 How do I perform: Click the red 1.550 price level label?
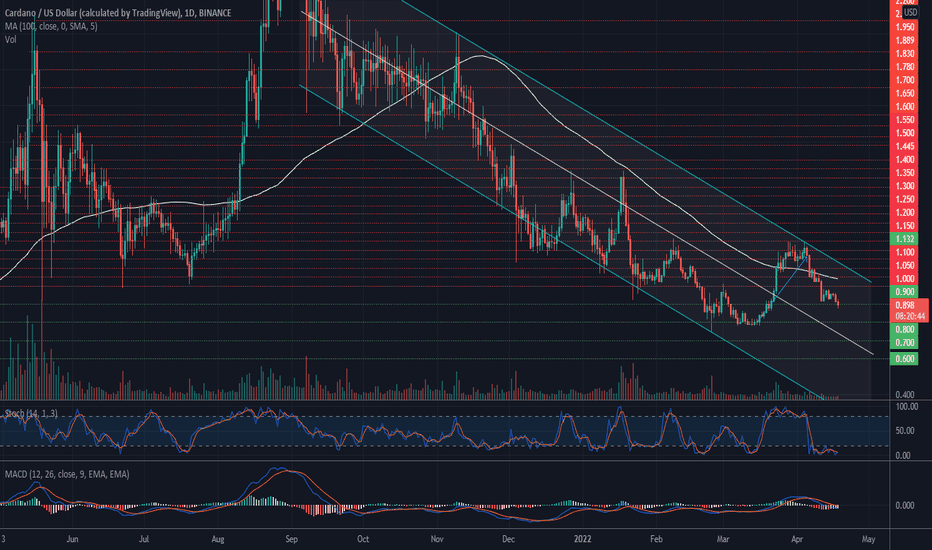click(x=905, y=120)
